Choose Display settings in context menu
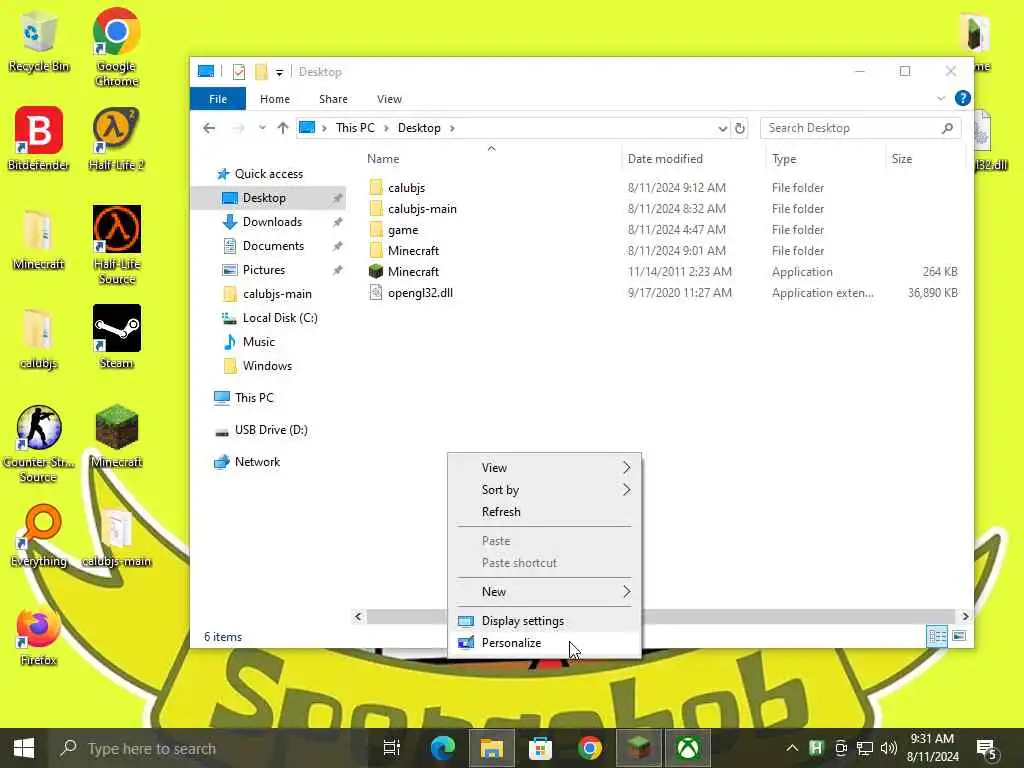Screen dimensions: 1024x768 coord(544,621)
